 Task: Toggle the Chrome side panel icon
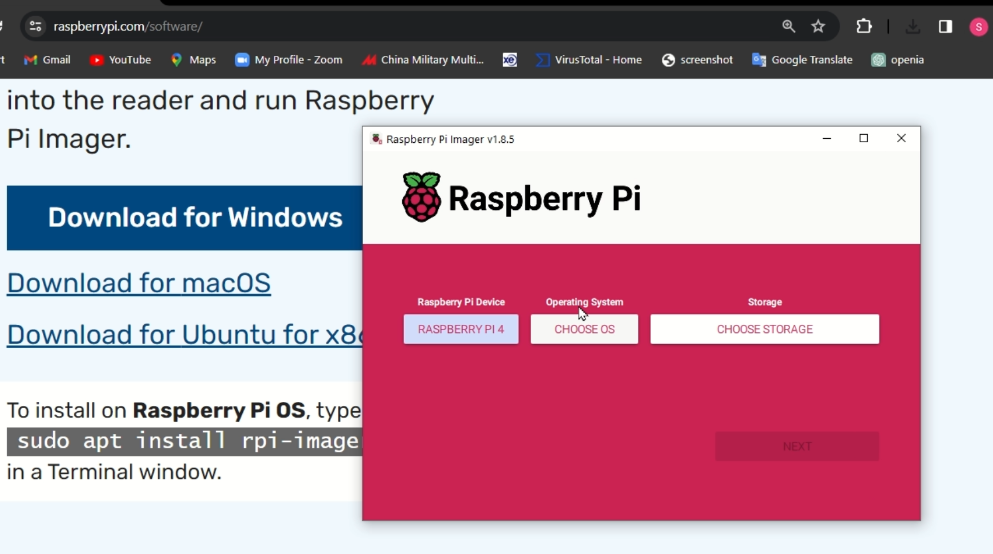click(x=946, y=26)
